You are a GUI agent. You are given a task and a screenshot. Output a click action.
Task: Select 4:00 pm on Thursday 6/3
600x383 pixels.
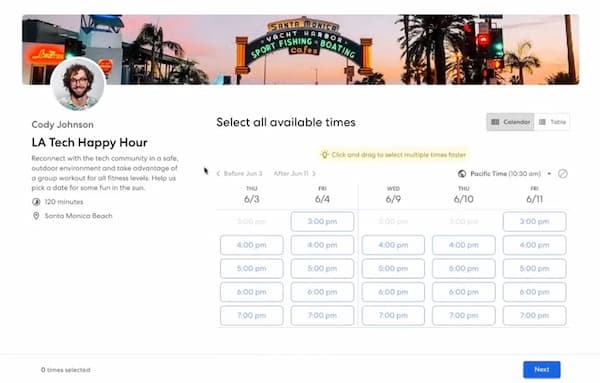coord(251,245)
